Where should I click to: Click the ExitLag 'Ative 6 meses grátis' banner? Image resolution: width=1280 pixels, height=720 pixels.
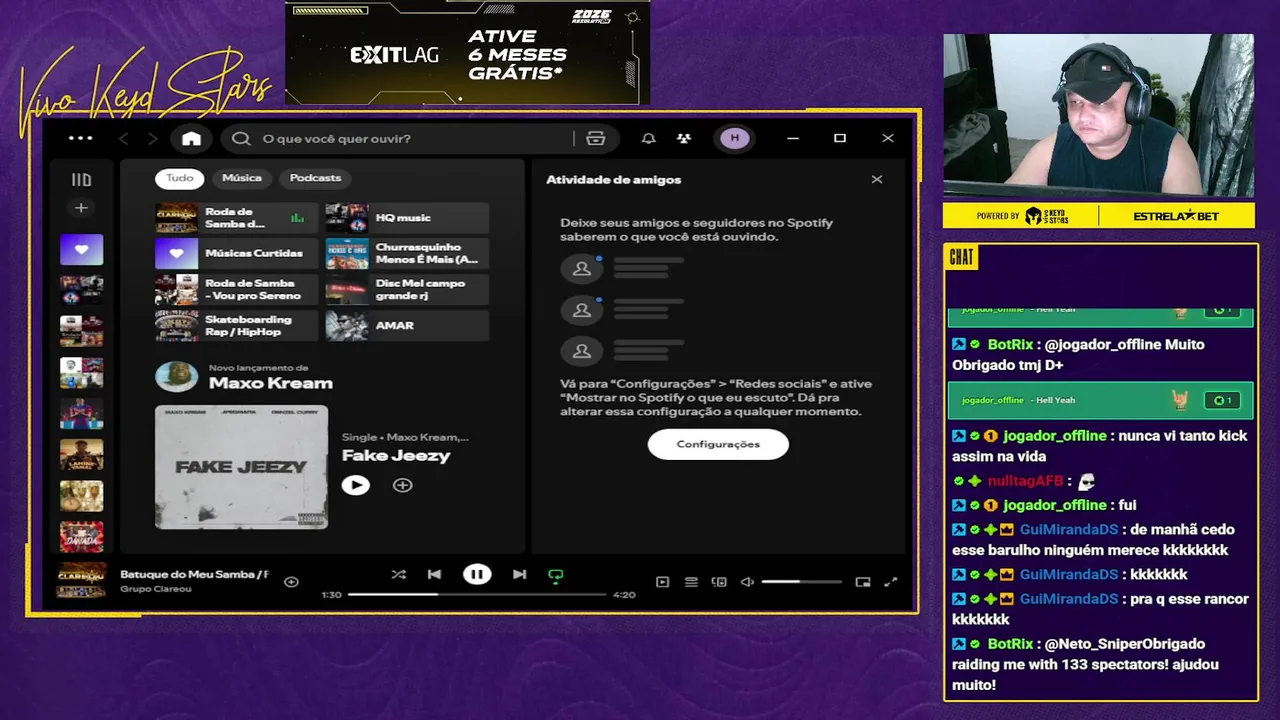(x=467, y=53)
